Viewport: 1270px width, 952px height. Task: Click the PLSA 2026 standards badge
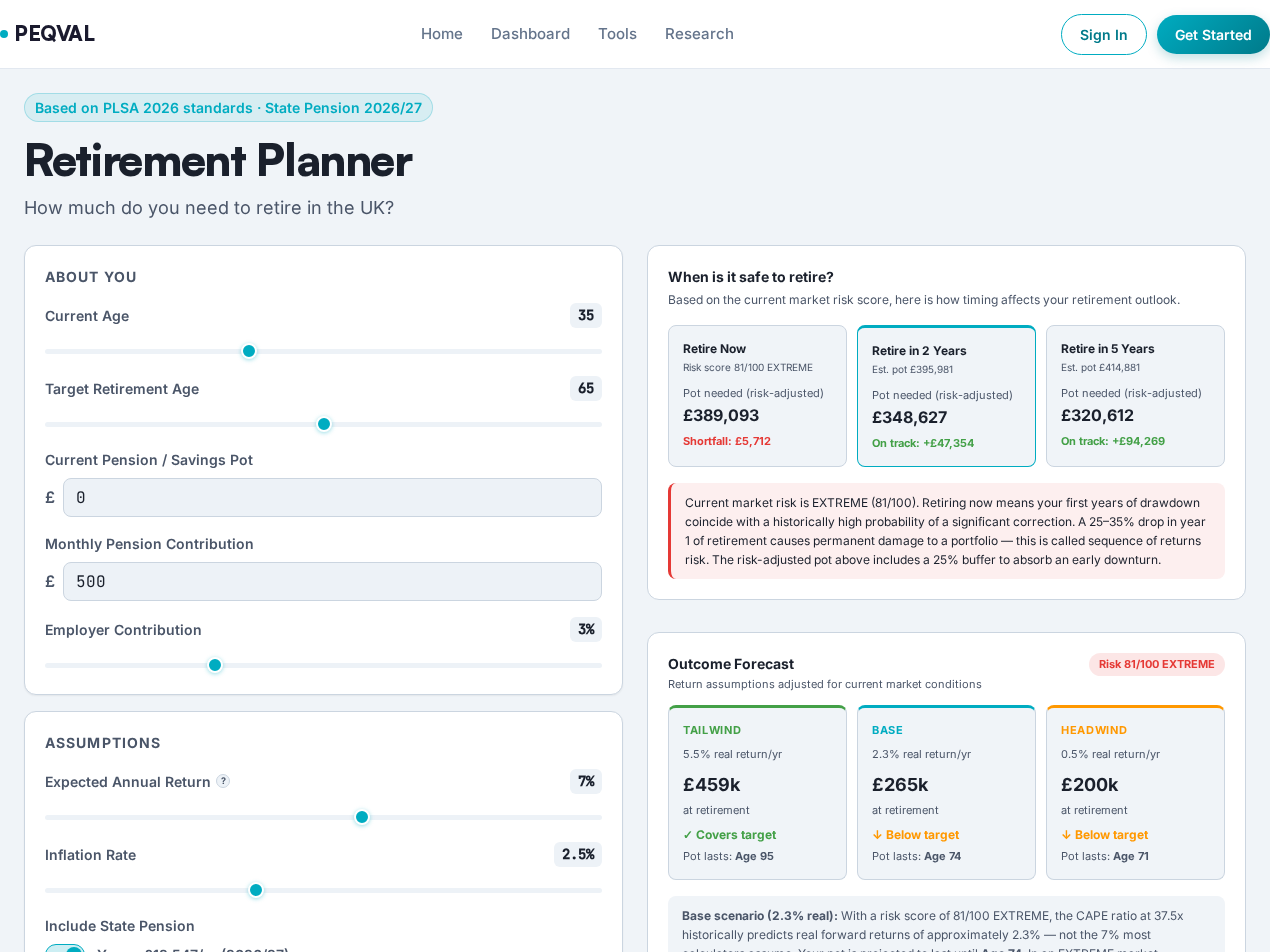coord(228,108)
